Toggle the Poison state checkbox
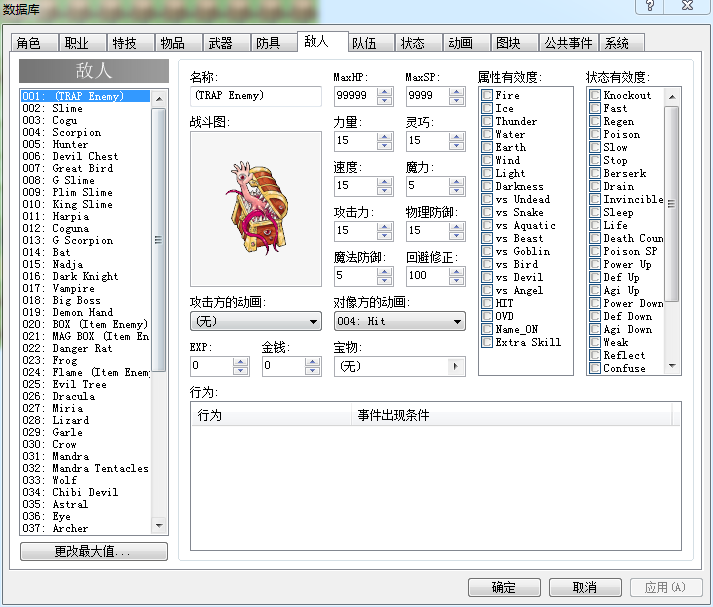 [x=595, y=134]
